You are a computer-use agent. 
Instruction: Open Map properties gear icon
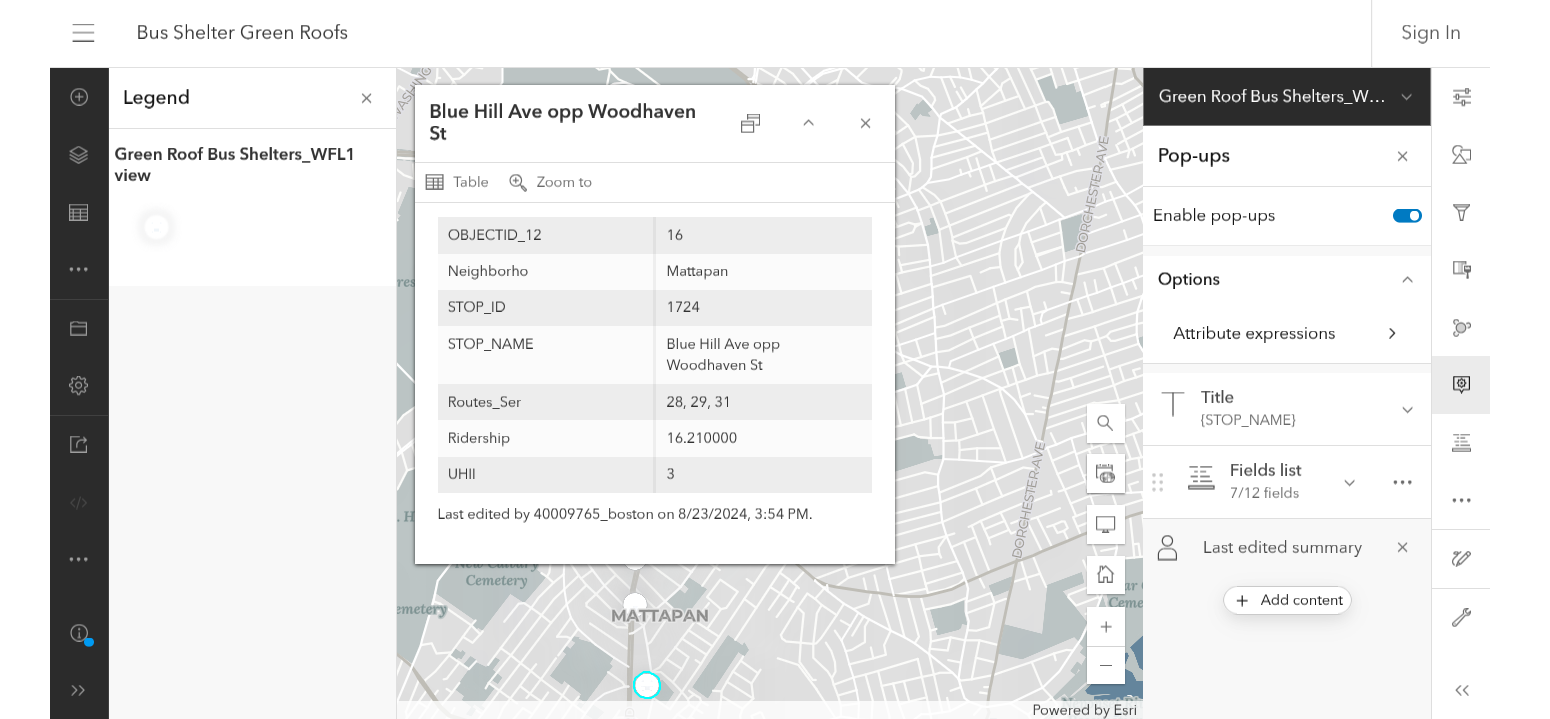click(x=79, y=385)
